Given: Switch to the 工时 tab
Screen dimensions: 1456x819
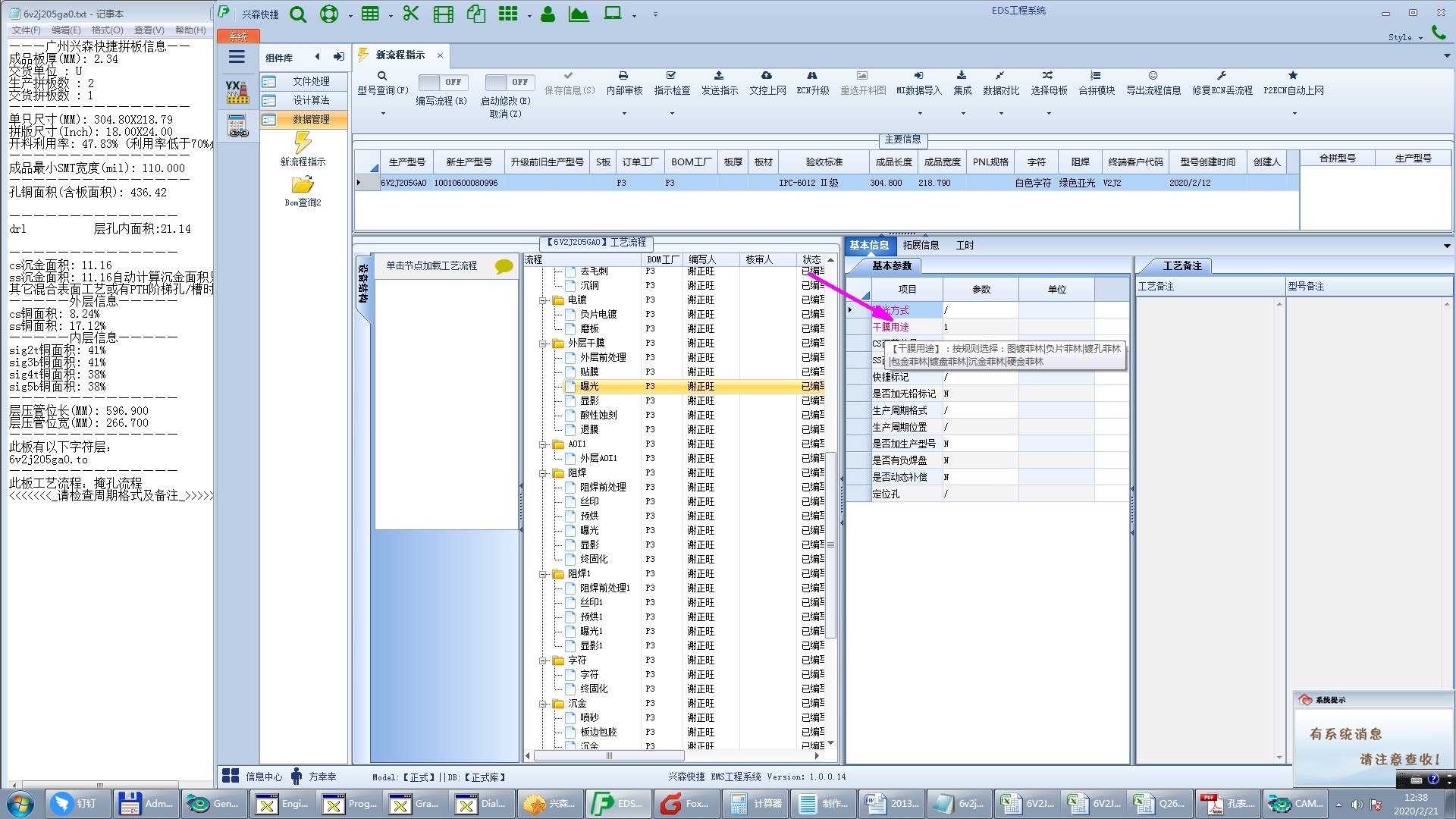Looking at the screenshot, I should [965, 245].
